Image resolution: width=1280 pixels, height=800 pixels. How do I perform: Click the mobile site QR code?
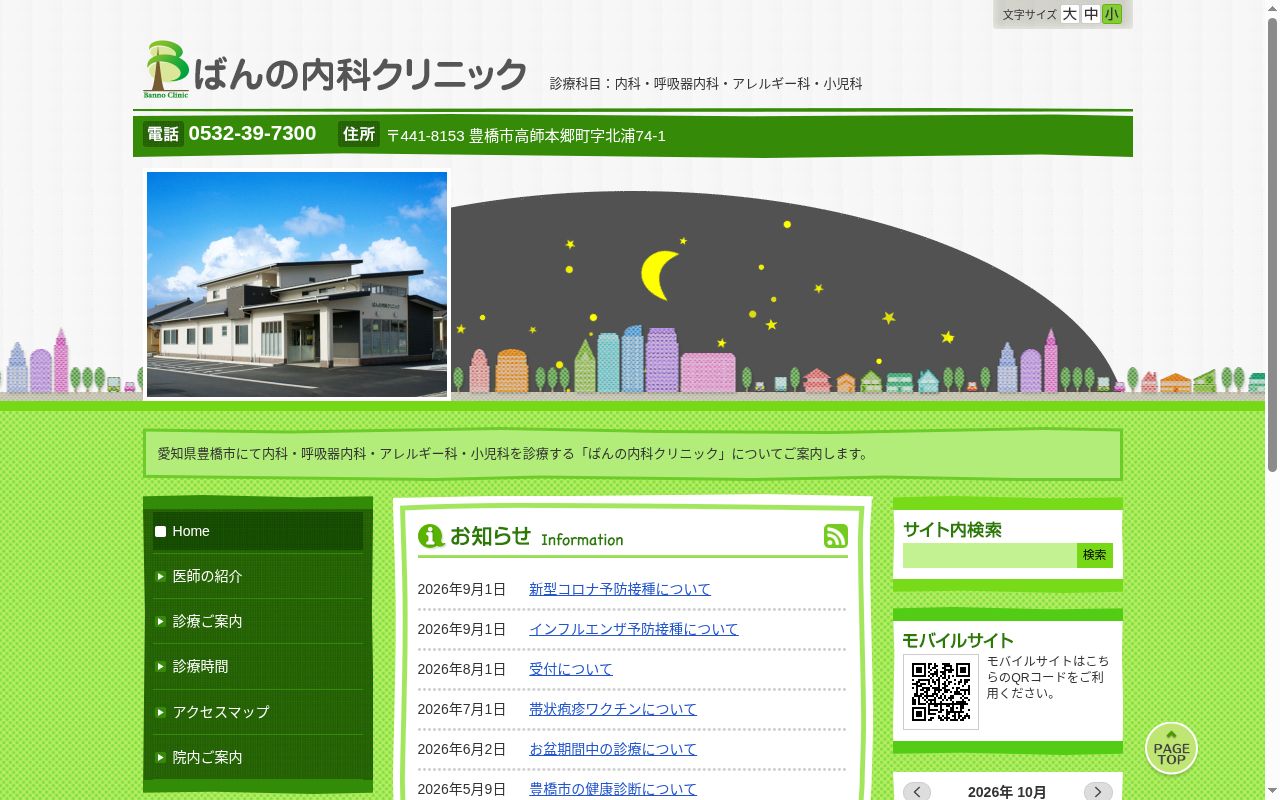click(x=941, y=691)
